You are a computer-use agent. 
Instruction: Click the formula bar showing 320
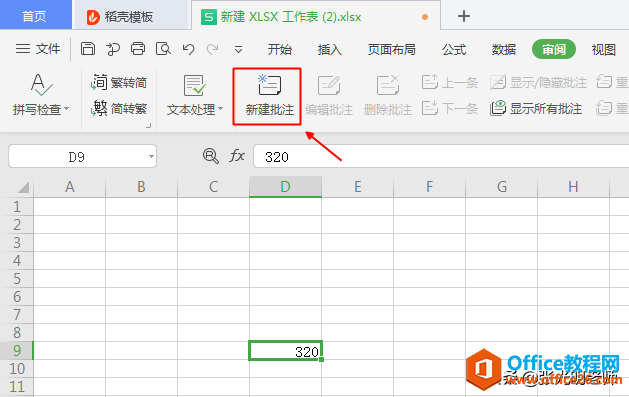point(440,156)
